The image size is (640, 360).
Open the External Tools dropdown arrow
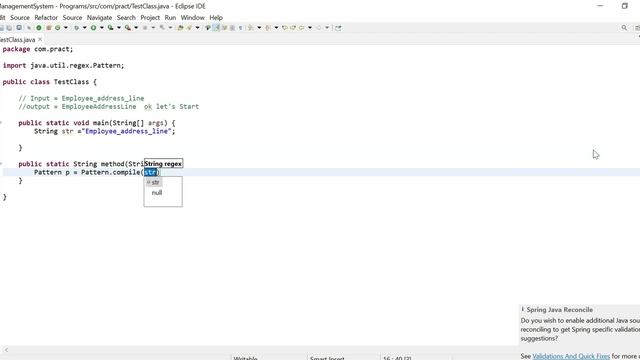coord(136,28)
